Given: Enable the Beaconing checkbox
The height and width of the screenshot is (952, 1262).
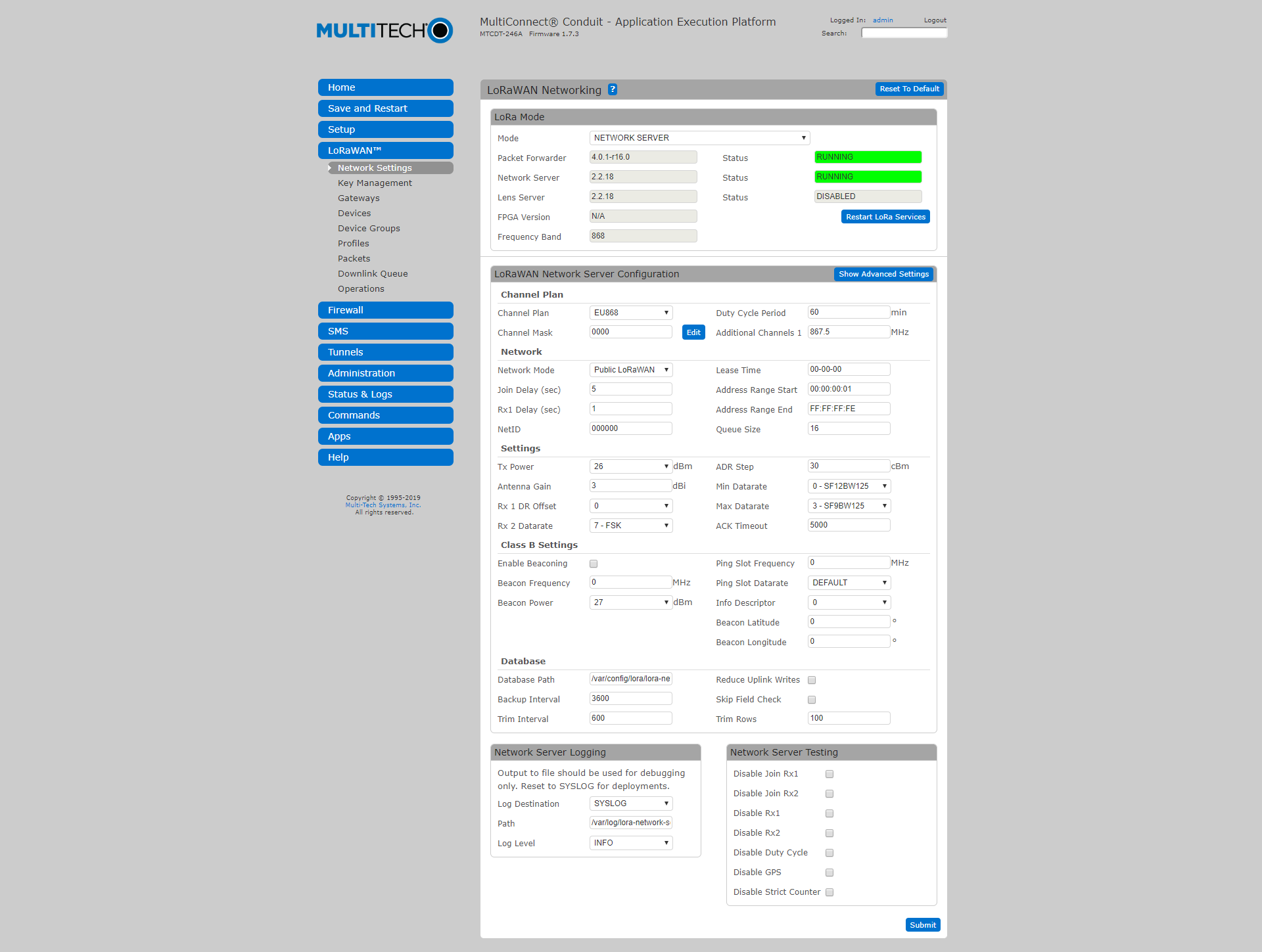Looking at the screenshot, I should 594,564.
